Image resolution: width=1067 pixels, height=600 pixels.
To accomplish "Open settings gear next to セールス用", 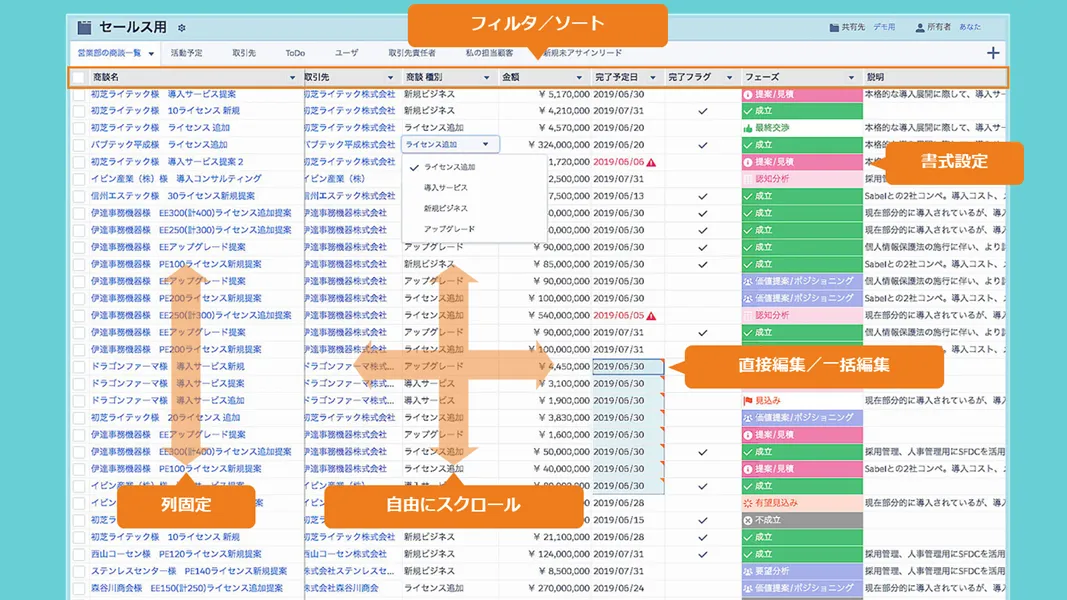I will pos(182,28).
